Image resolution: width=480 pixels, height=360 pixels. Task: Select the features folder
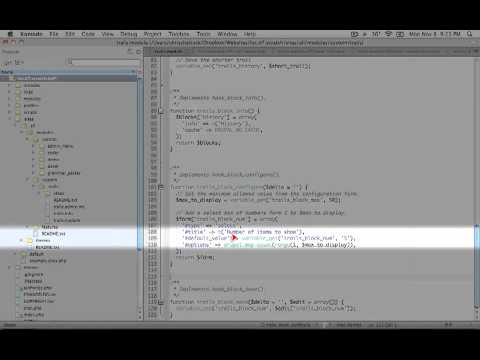point(49,227)
